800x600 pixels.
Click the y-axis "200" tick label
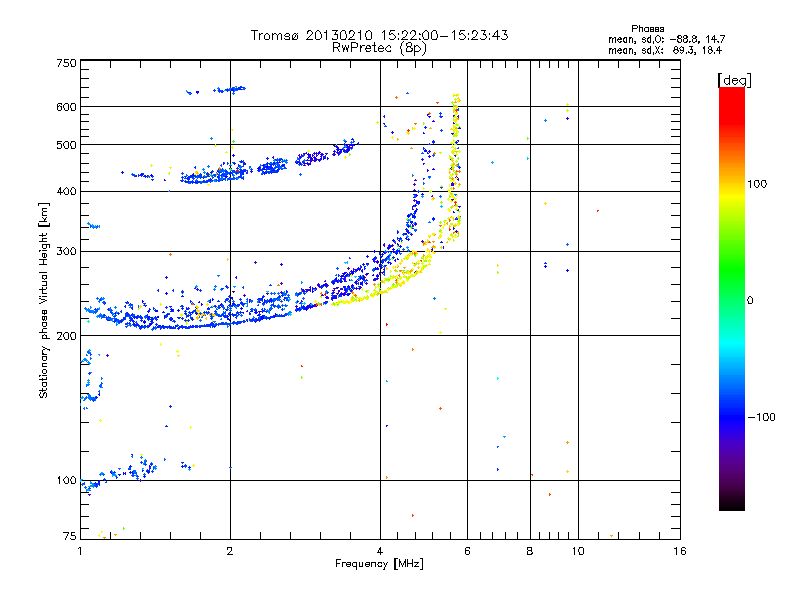pos(66,336)
